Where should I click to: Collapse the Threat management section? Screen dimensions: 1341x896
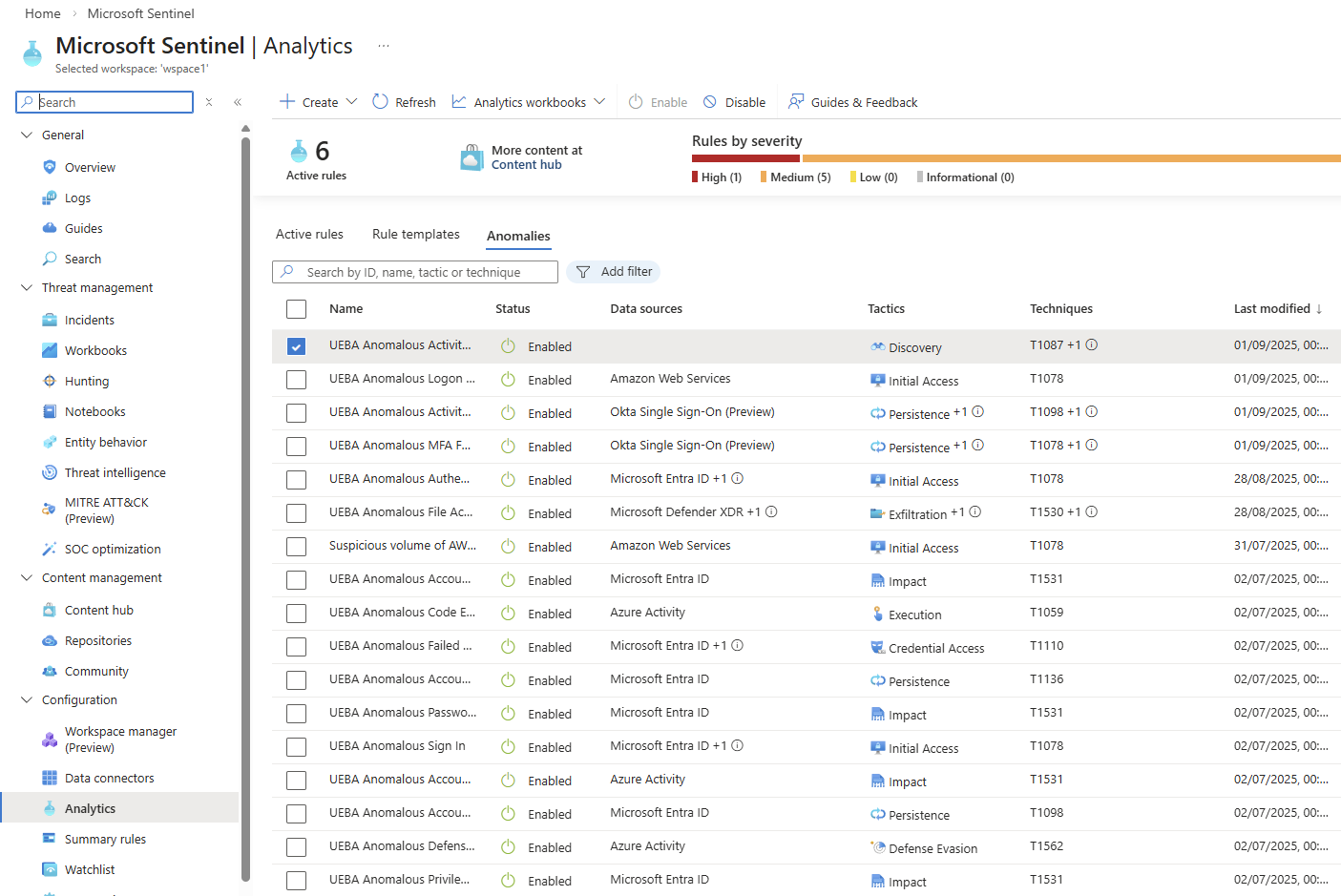27,288
